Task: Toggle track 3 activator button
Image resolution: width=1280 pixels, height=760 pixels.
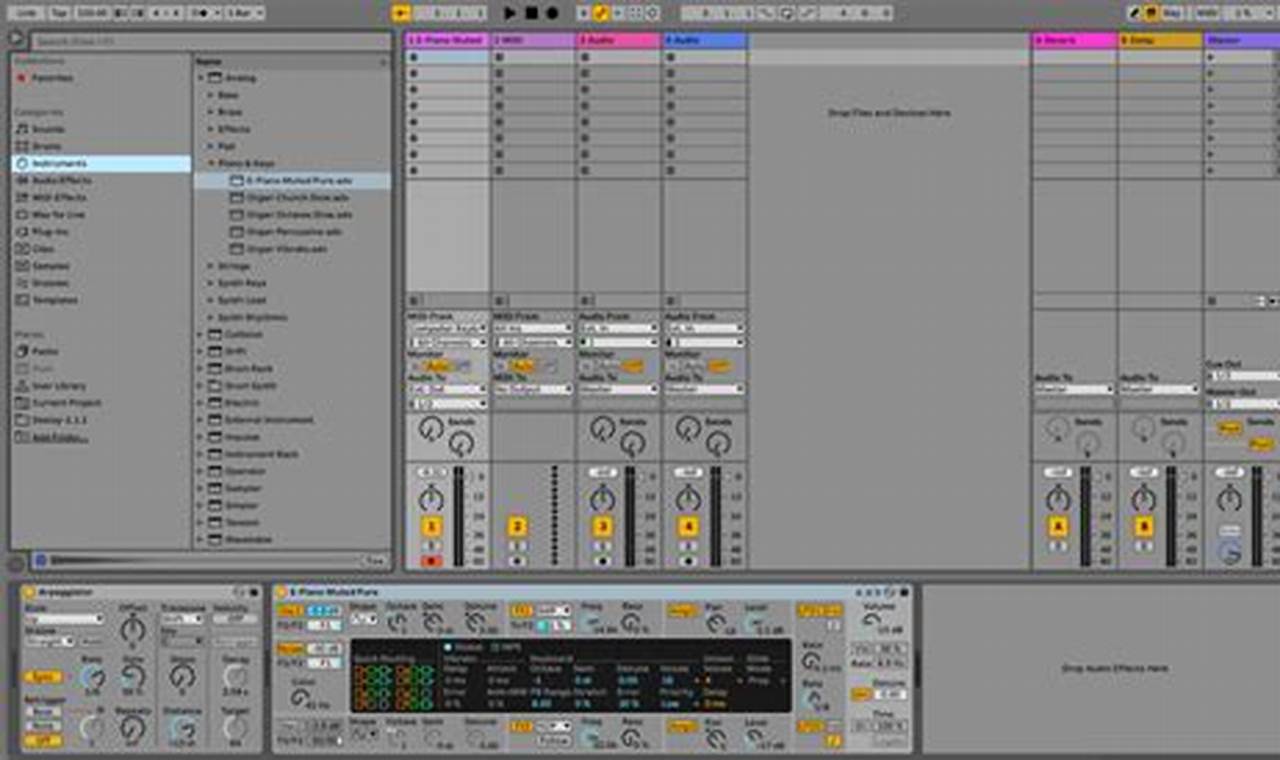Action: [x=602, y=527]
